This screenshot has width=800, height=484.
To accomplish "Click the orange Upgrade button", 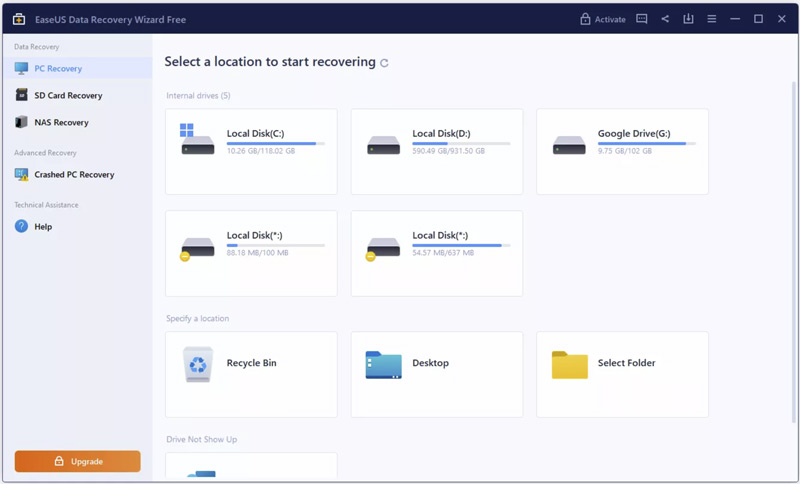I will pos(78,461).
